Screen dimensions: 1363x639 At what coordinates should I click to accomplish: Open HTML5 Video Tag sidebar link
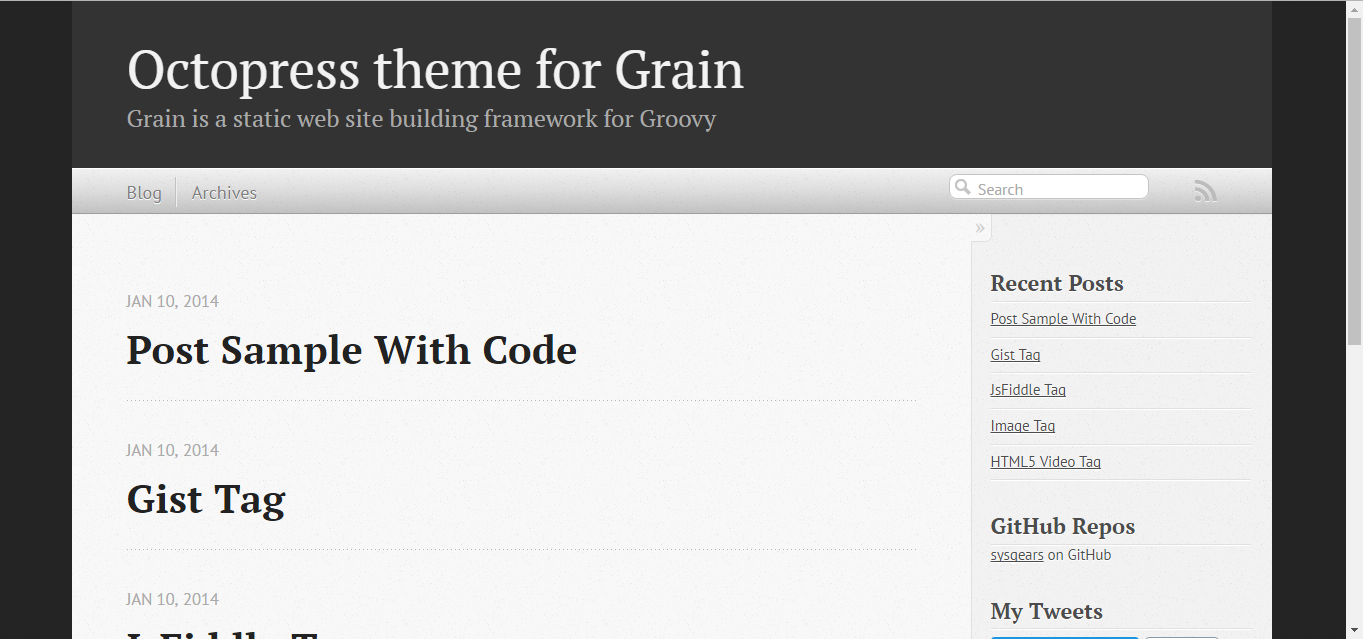tap(1045, 462)
